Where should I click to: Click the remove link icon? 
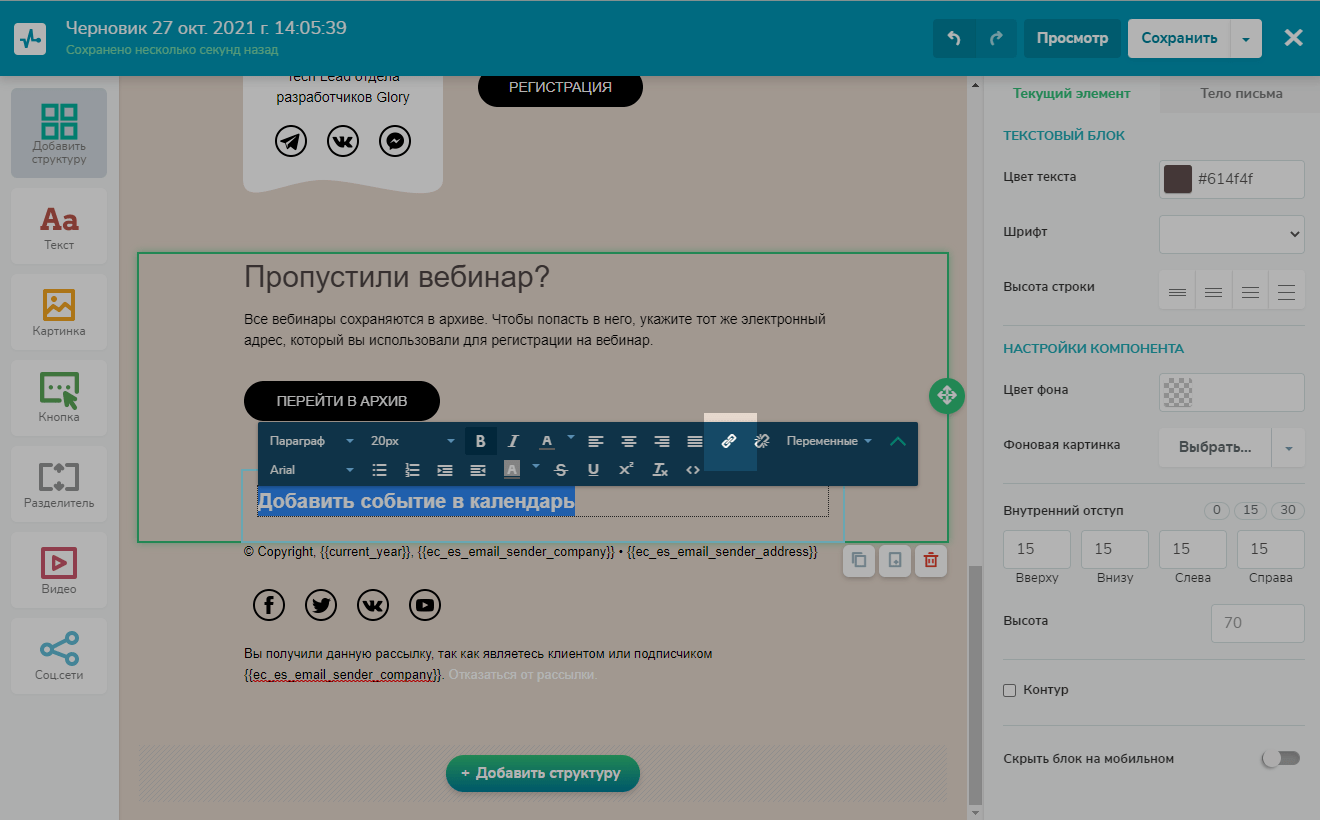761,441
